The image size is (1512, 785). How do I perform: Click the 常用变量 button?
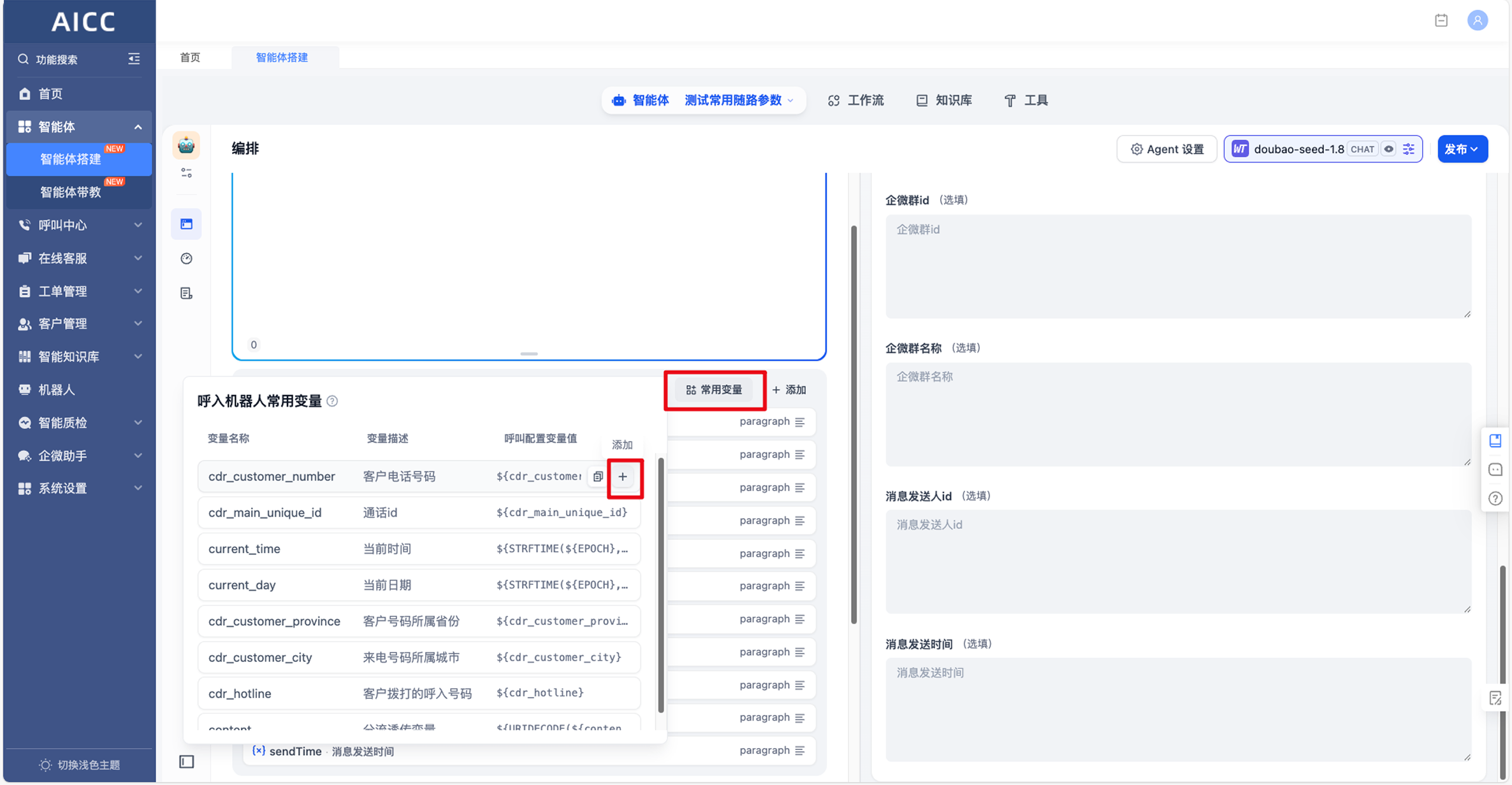(714, 390)
